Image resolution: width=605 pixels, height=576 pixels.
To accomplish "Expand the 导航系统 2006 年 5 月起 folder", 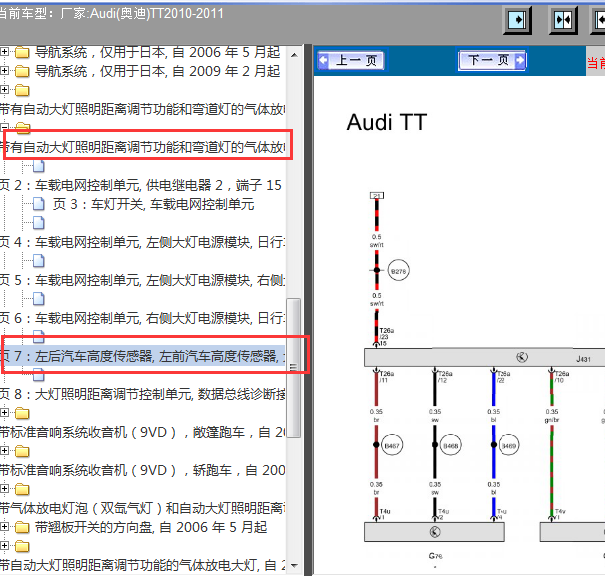I will [x=4, y=51].
